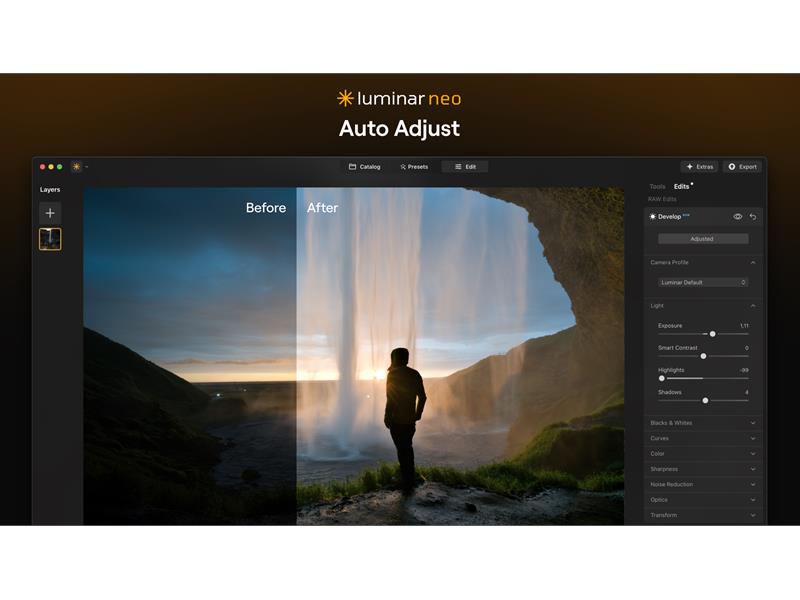
Task: Click the Shadows value field
Action: [x=746, y=392]
